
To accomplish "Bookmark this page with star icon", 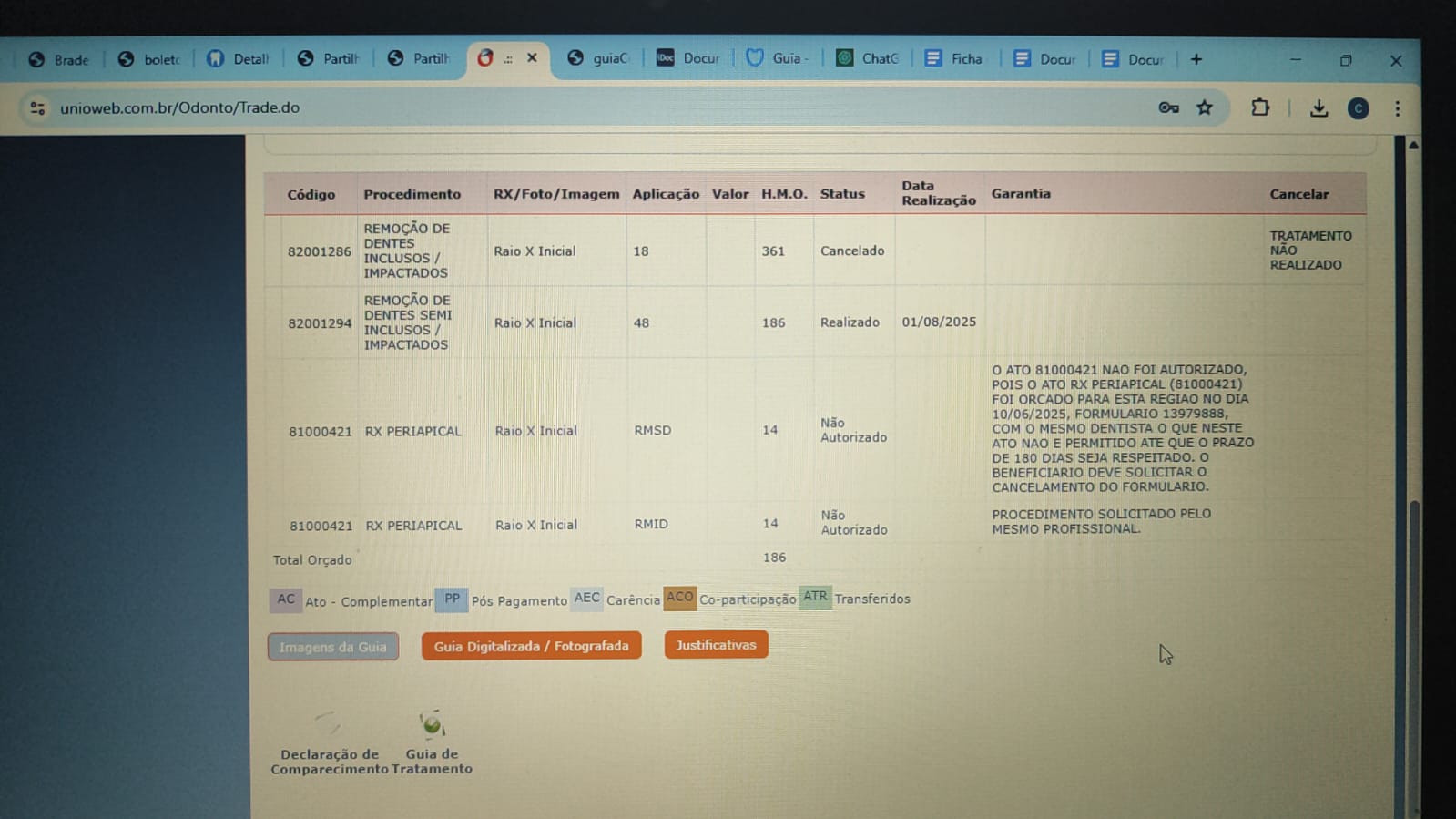I will pos(1205,107).
